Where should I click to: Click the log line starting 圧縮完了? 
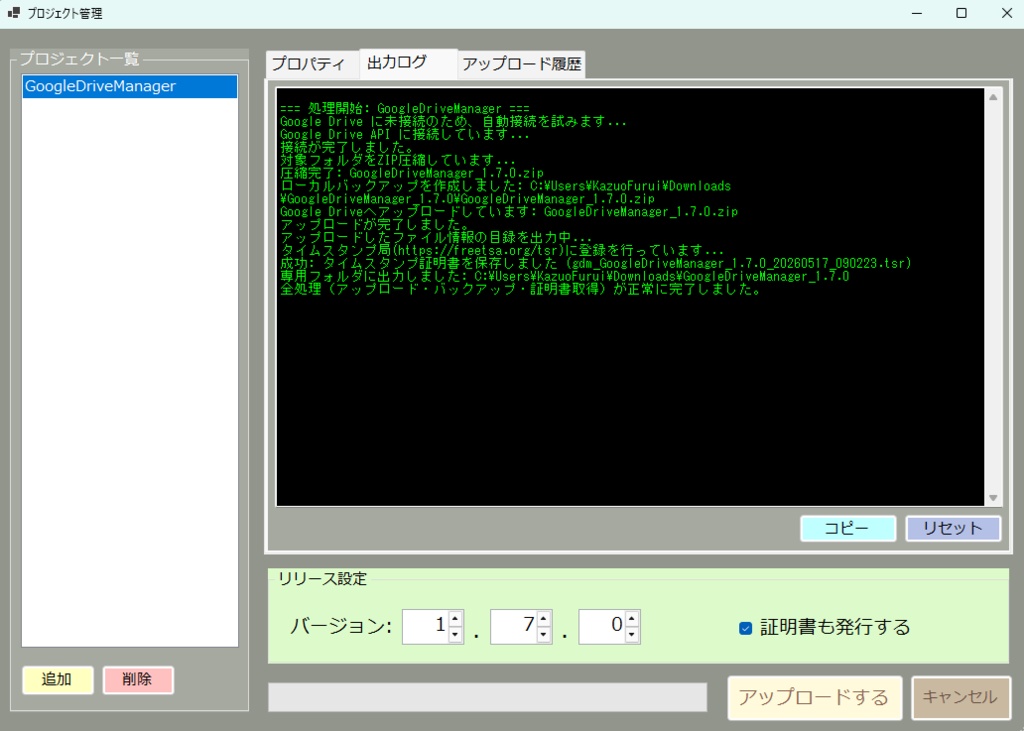click(412, 173)
